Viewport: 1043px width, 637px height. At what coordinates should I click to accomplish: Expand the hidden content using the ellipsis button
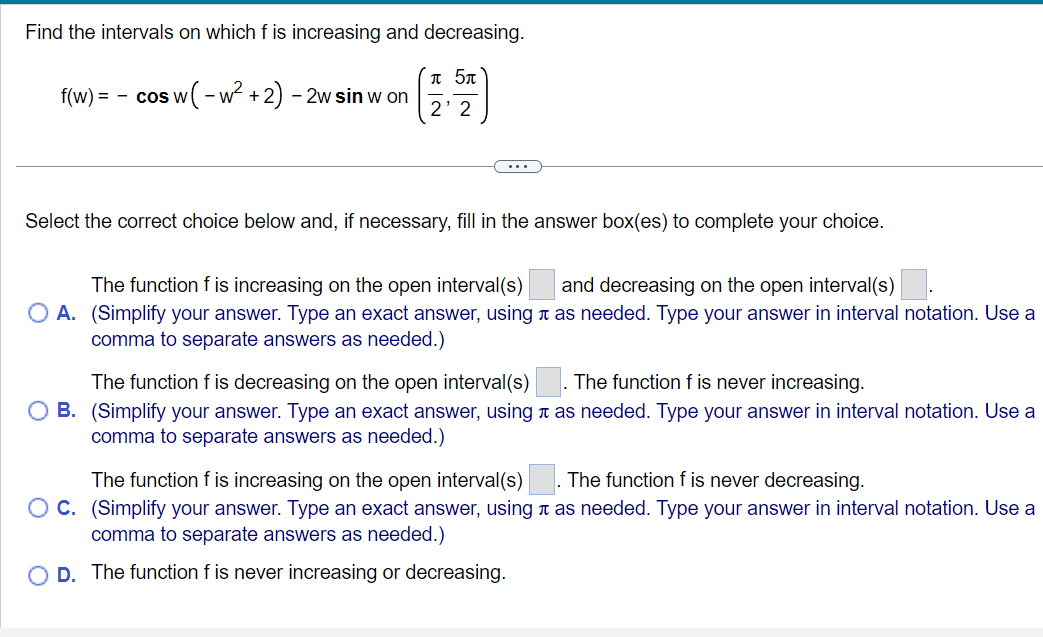click(x=518, y=166)
